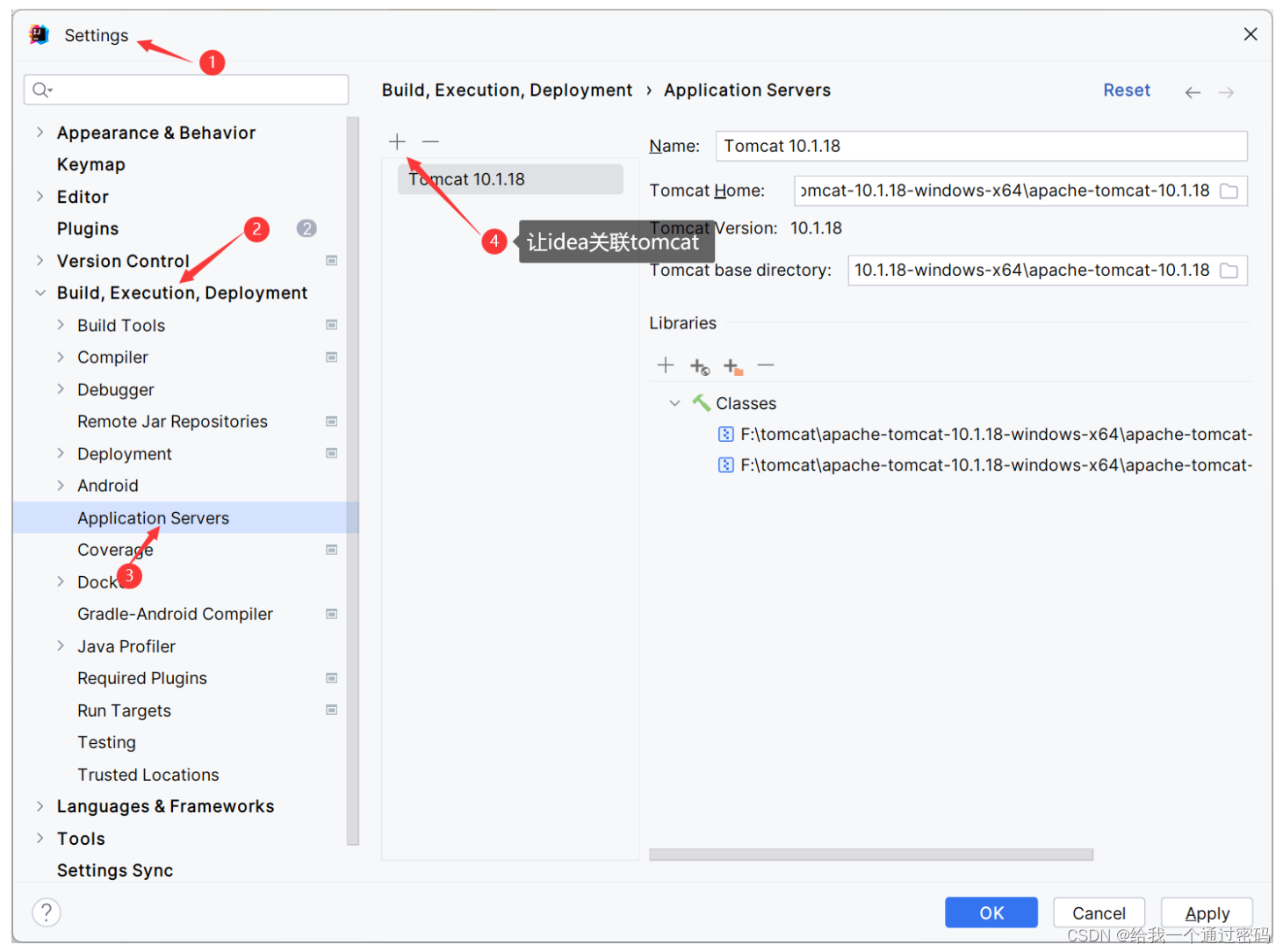This screenshot has height=952, width=1283.
Task: Click the Apply button
Action: click(1207, 912)
